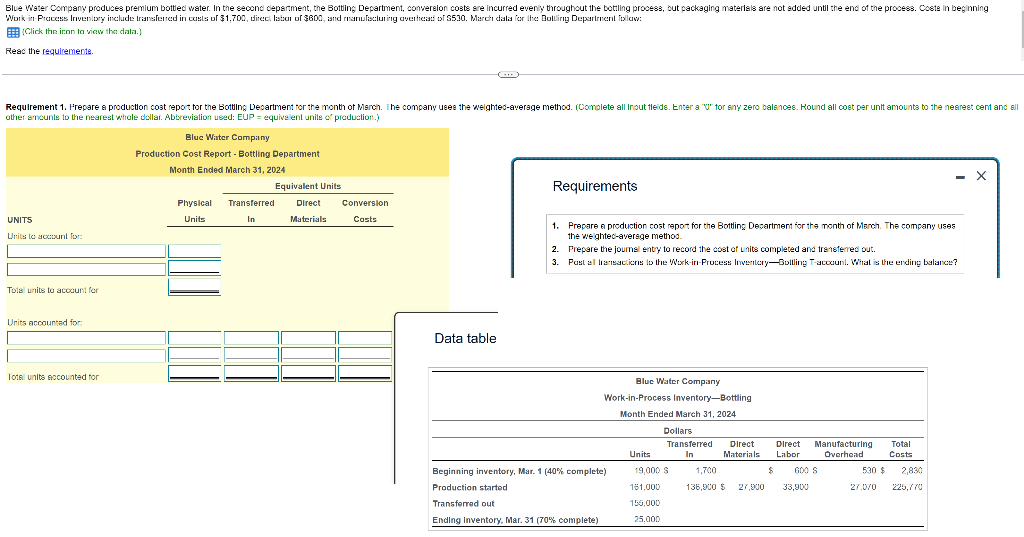
Task: Select second Physical Units field under Units to account for
Action: tap(195, 268)
